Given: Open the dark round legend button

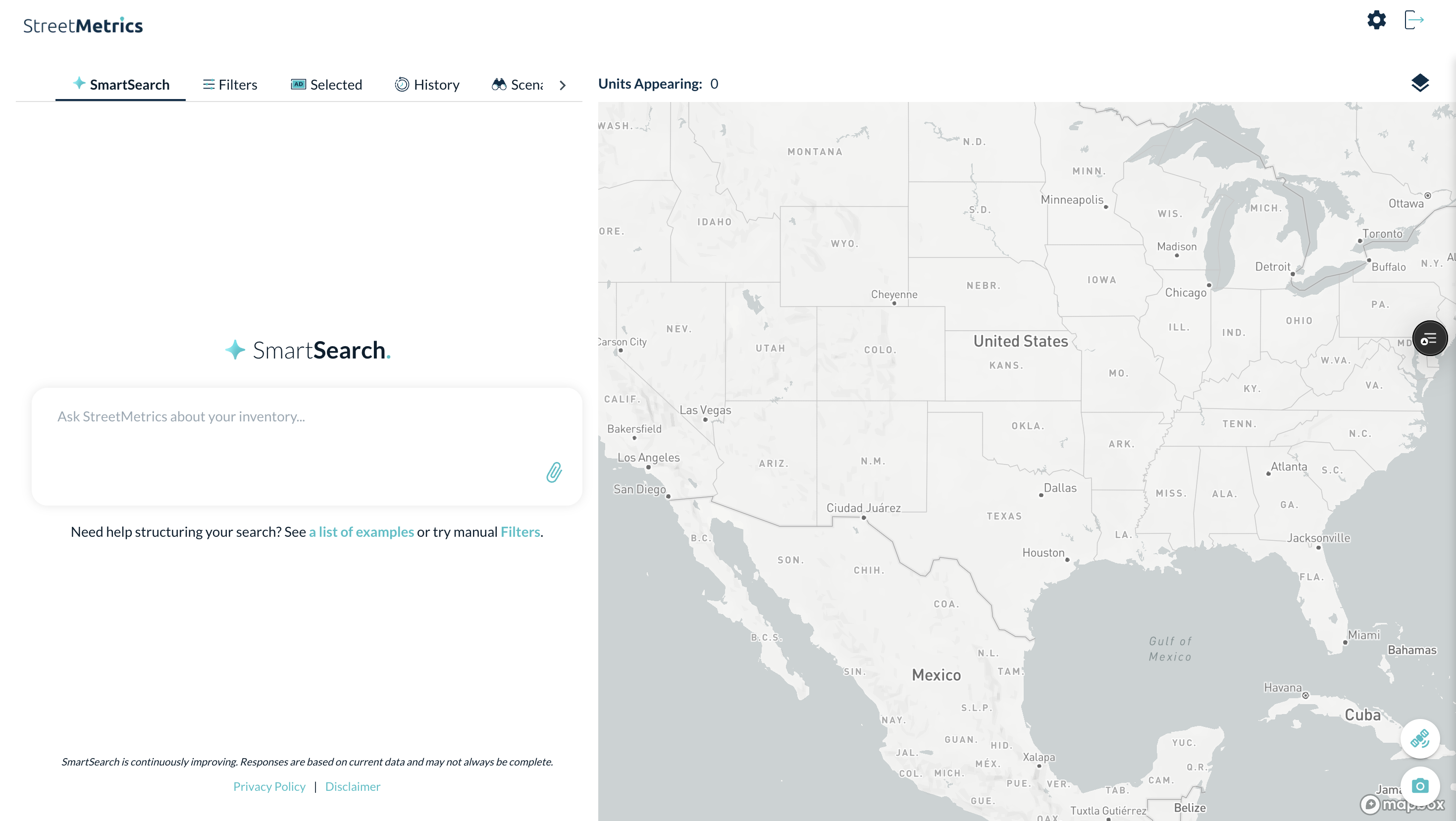Looking at the screenshot, I should tap(1429, 339).
